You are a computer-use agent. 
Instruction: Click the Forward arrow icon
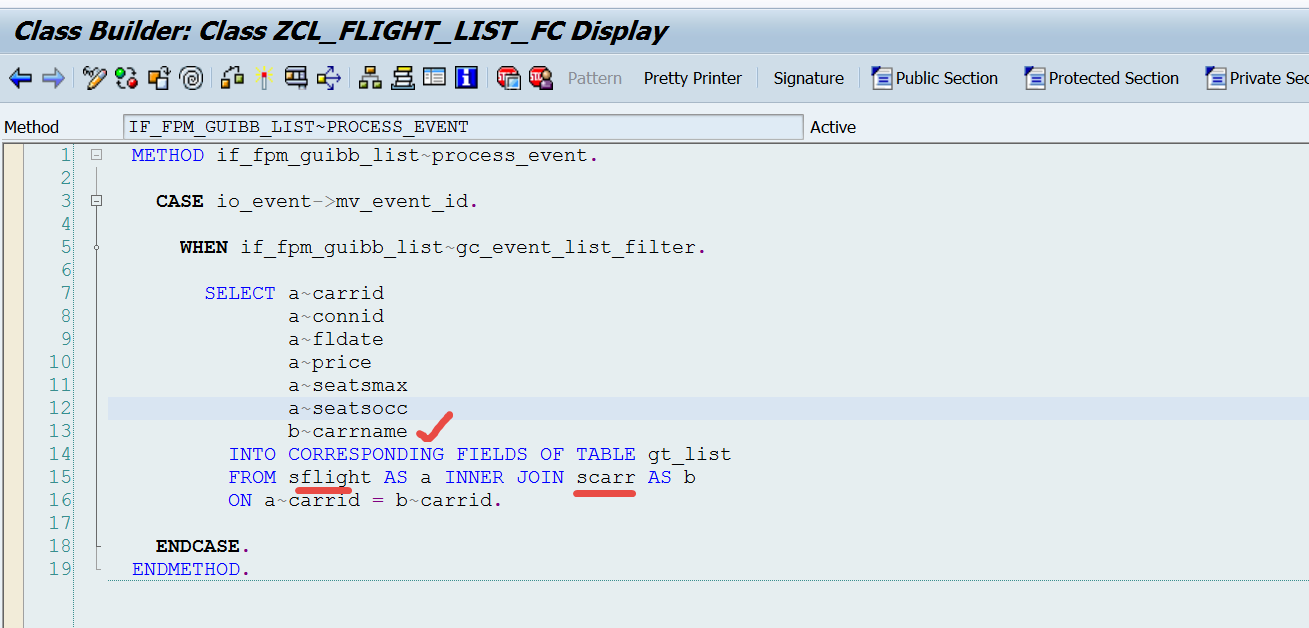coord(53,78)
